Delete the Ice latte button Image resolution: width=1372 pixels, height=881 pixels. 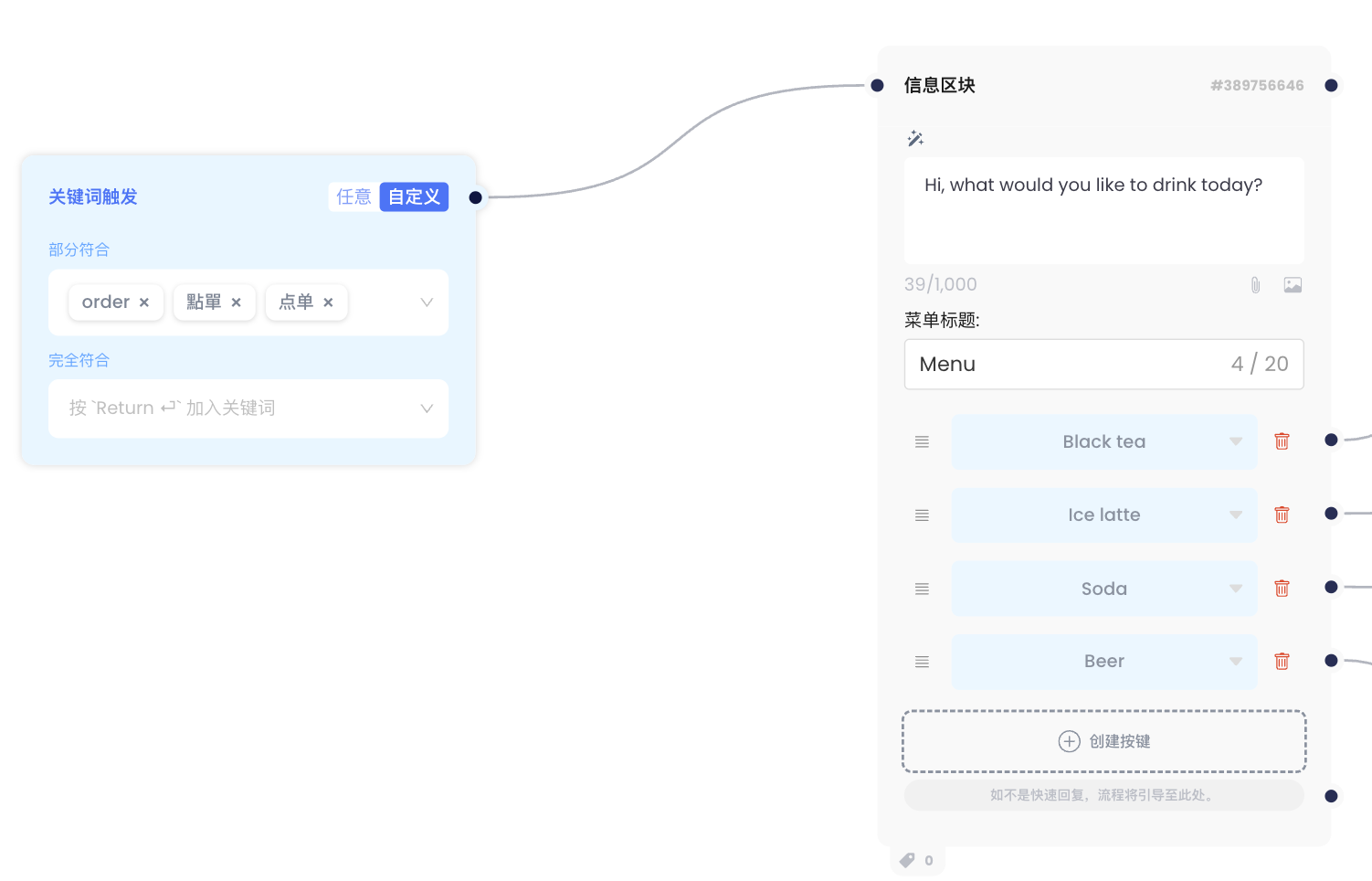pyautogui.click(x=1282, y=515)
